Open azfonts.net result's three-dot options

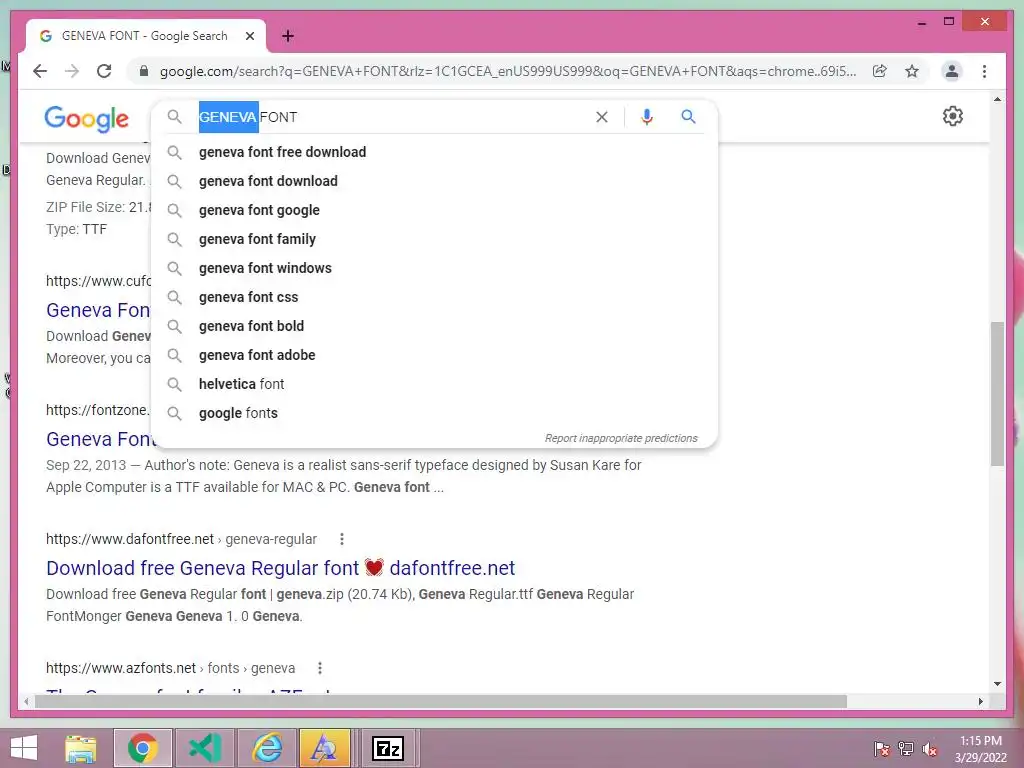pos(319,668)
